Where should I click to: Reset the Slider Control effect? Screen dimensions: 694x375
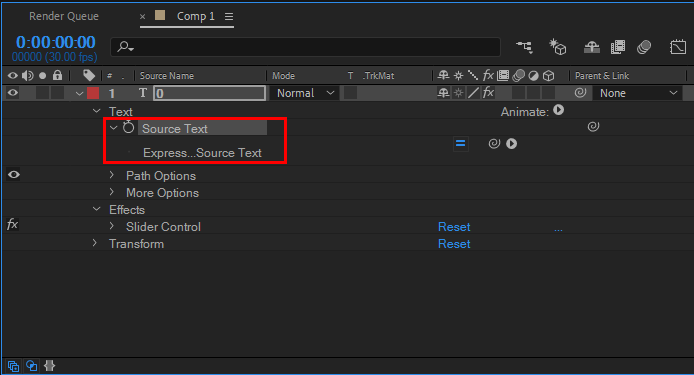[454, 227]
